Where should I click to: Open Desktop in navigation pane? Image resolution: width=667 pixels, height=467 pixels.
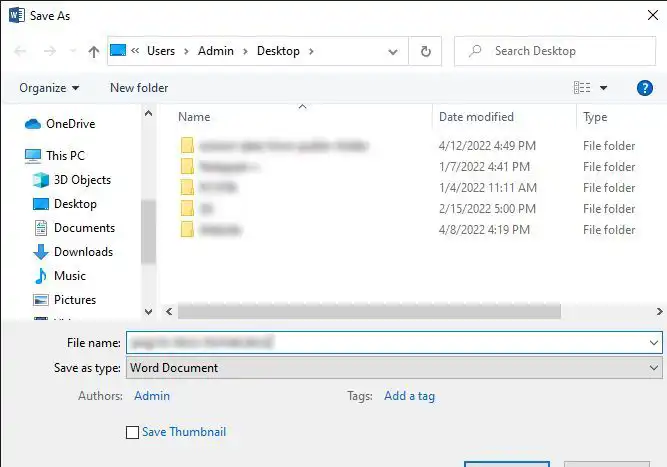click(65, 204)
